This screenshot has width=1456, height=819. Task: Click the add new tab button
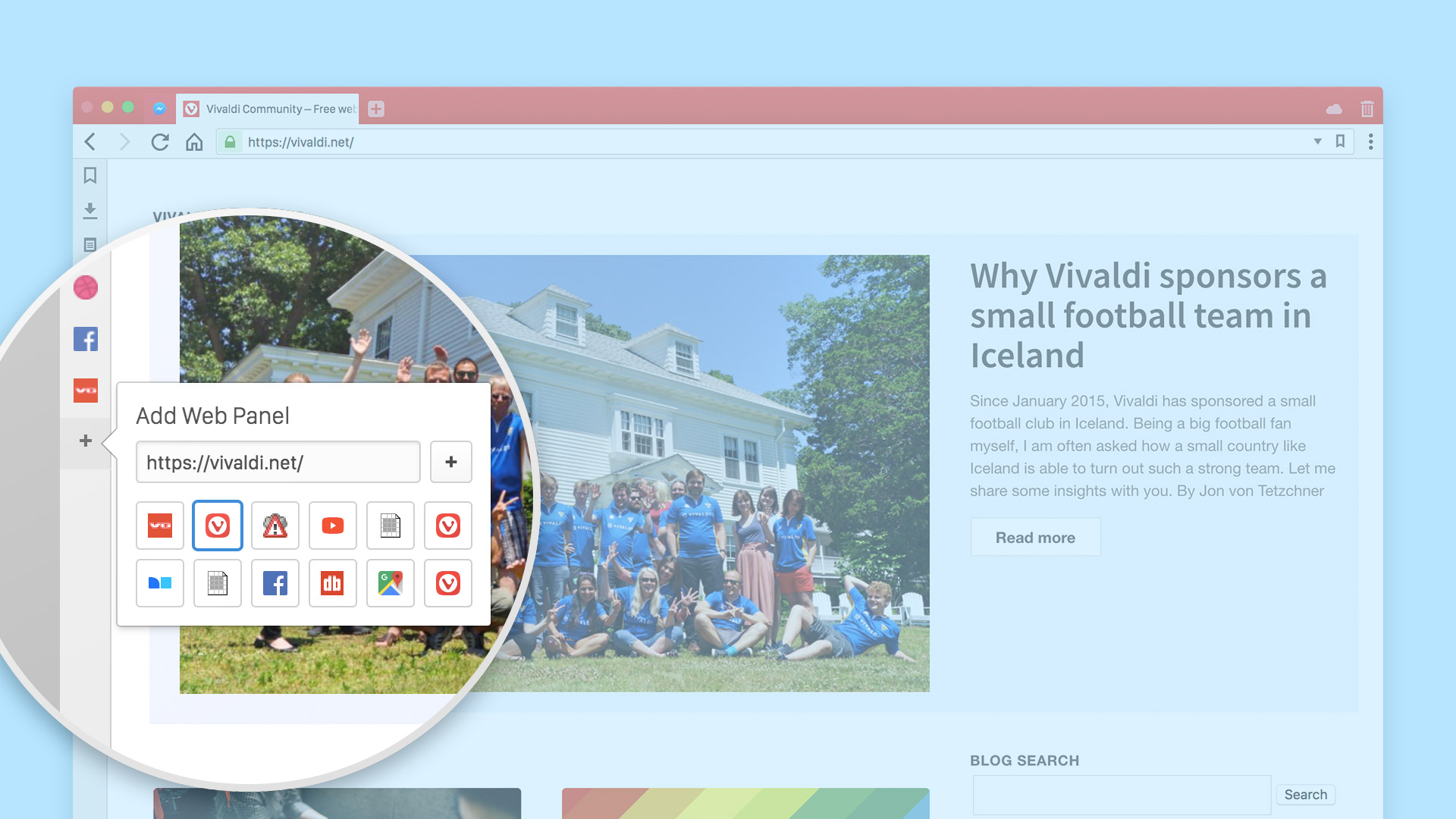click(x=377, y=108)
